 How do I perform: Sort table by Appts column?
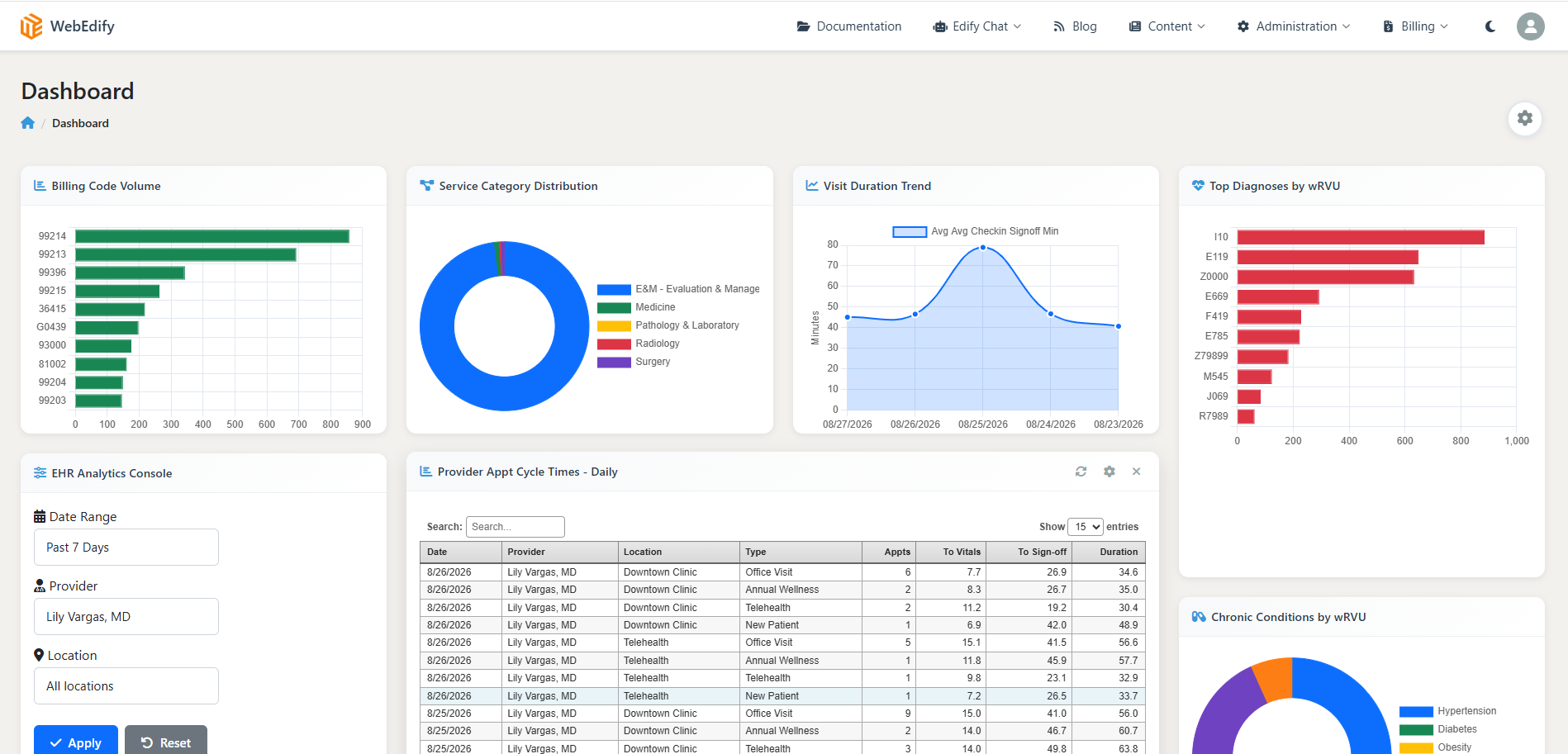click(889, 552)
